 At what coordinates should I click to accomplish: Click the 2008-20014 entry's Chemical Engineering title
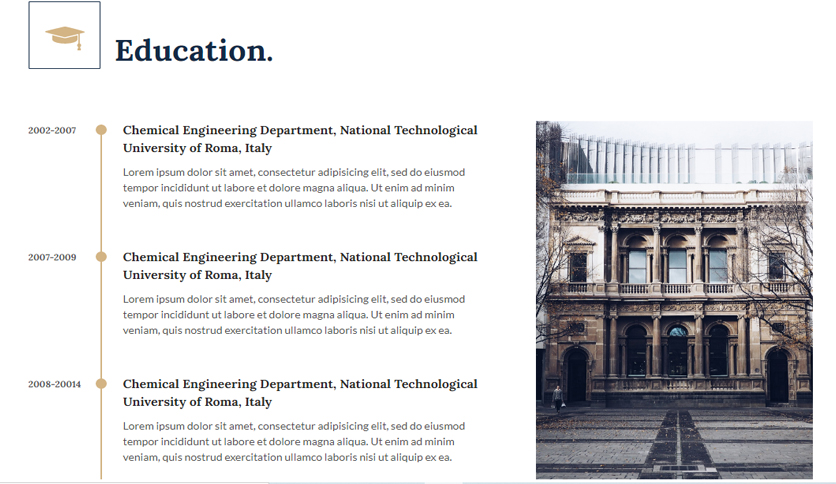(300, 392)
